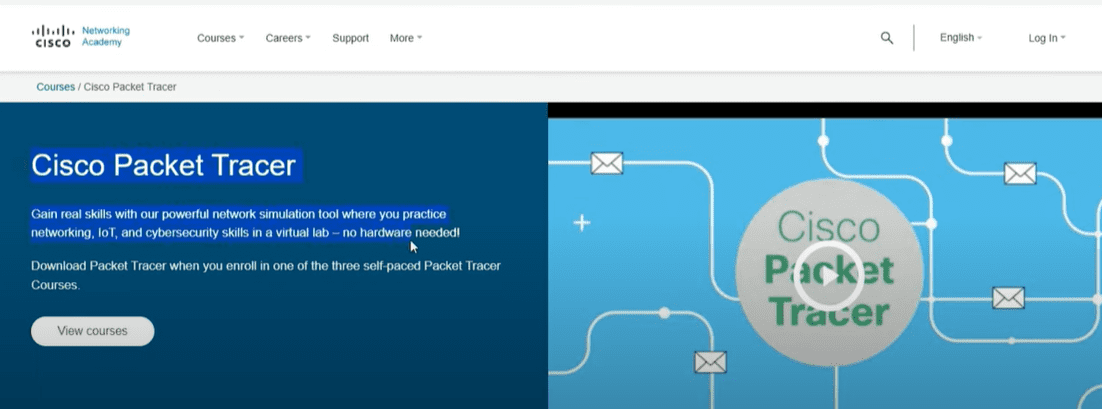Open the Careers dropdown
The width and height of the screenshot is (1102, 409).
pyautogui.click(x=288, y=38)
